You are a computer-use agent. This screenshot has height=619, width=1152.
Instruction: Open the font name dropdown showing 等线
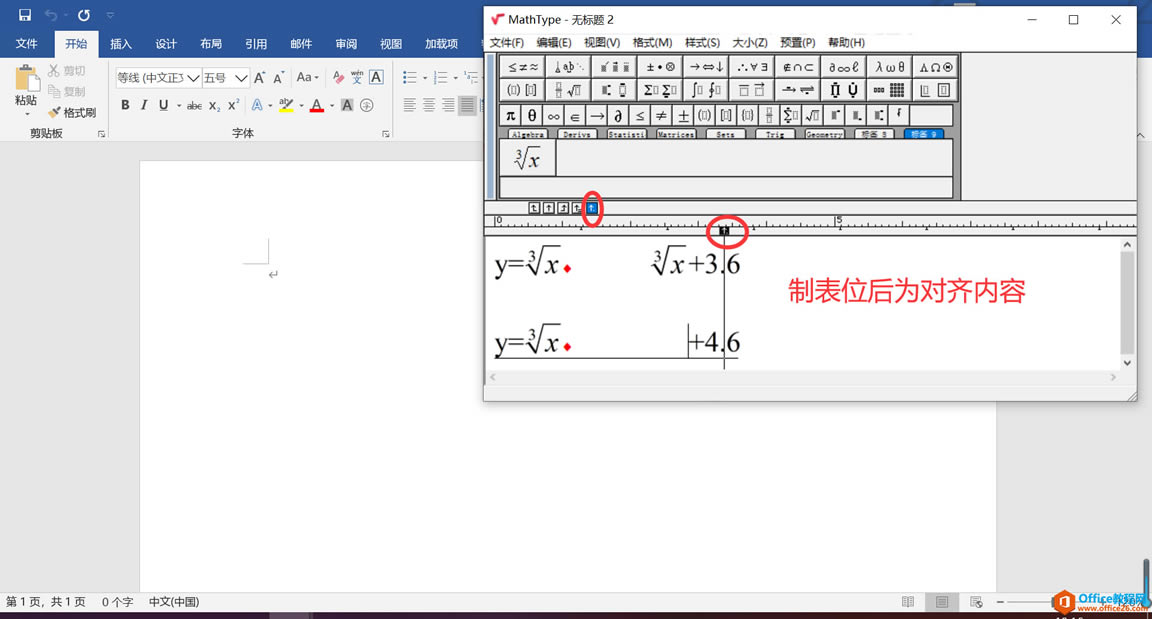193,77
